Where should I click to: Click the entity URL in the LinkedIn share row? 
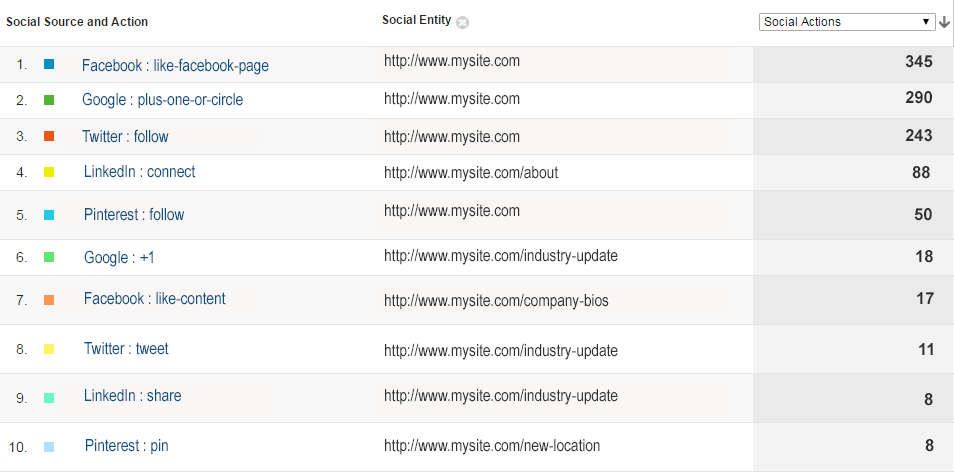click(x=501, y=396)
